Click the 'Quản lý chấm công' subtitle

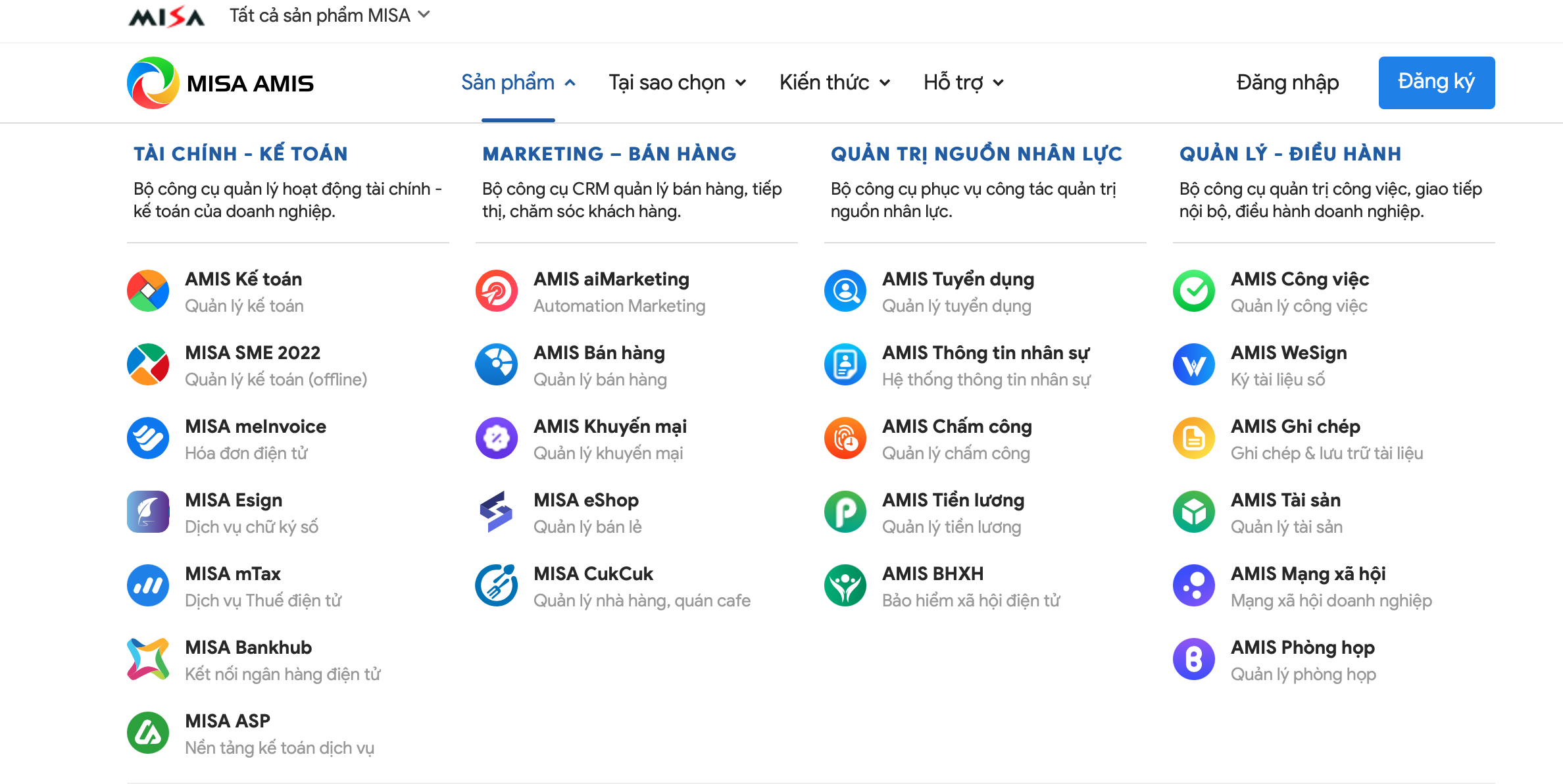956,453
